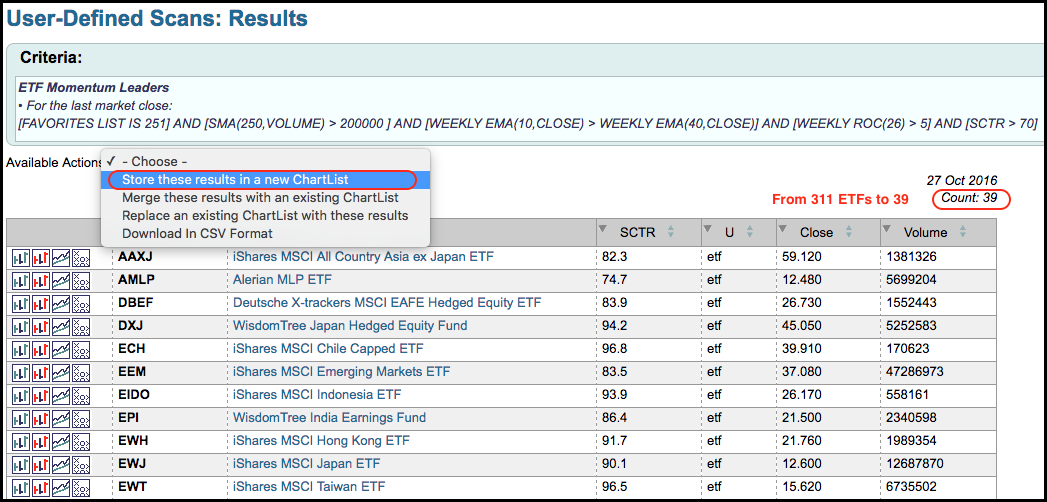
Task: Open iShares MSCI Taiwan ETF link
Action: pyautogui.click(x=308, y=487)
